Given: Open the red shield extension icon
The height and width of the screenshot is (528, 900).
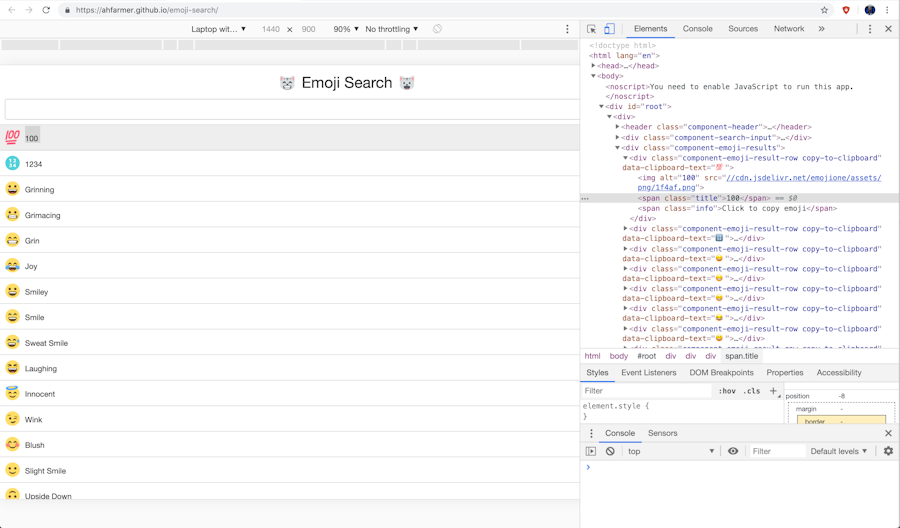Looking at the screenshot, I should [x=846, y=10].
